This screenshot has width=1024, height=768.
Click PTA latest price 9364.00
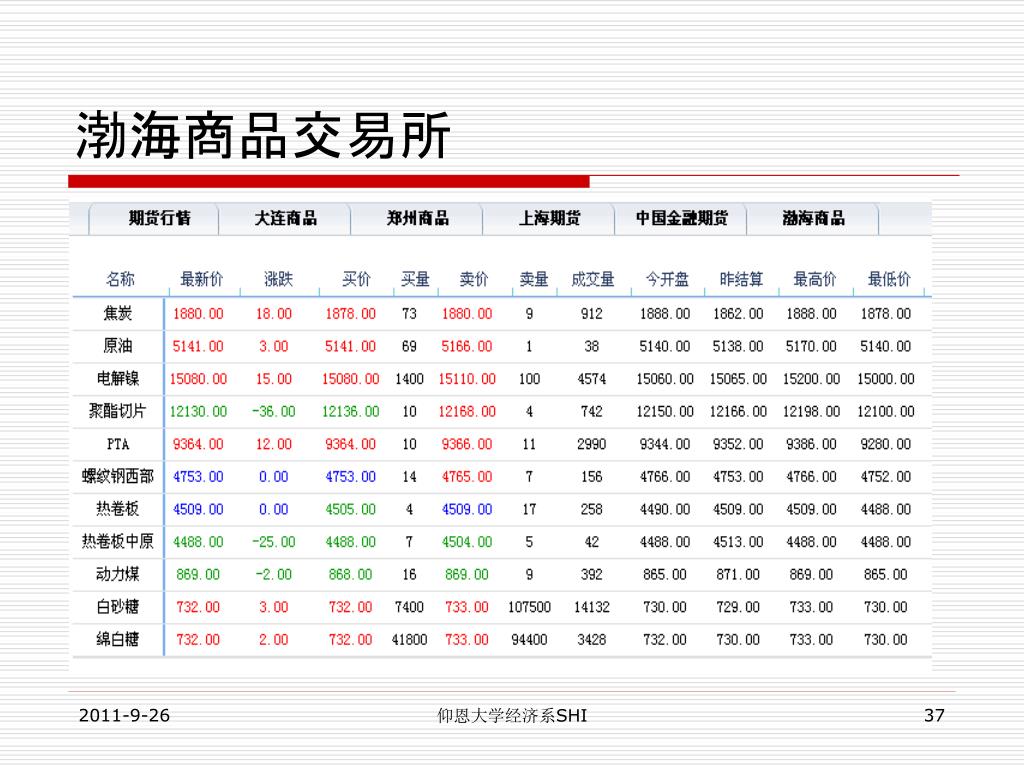(x=198, y=445)
